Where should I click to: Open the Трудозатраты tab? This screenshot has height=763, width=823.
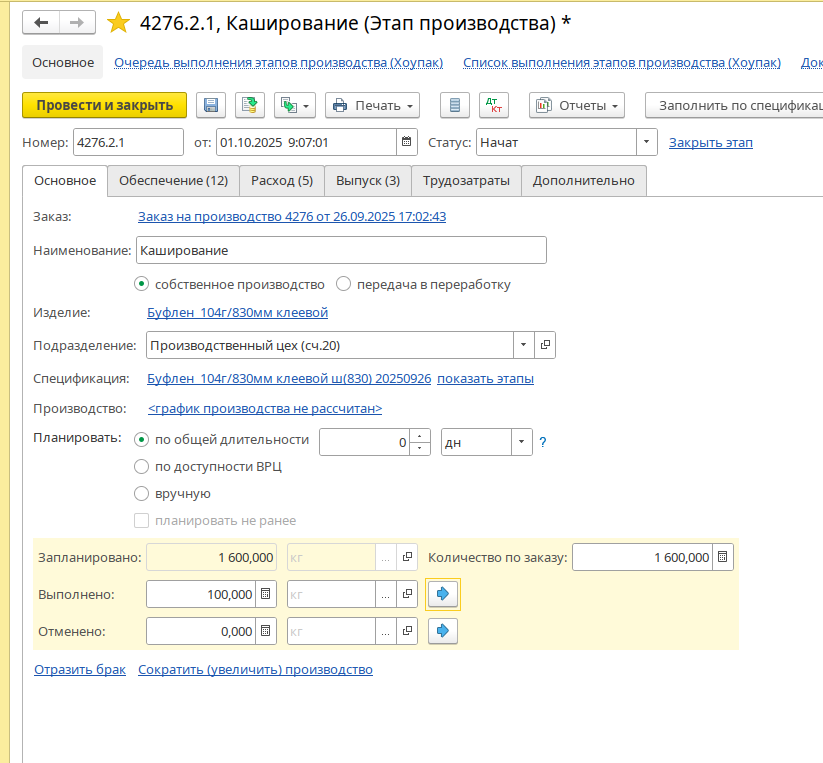(466, 181)
